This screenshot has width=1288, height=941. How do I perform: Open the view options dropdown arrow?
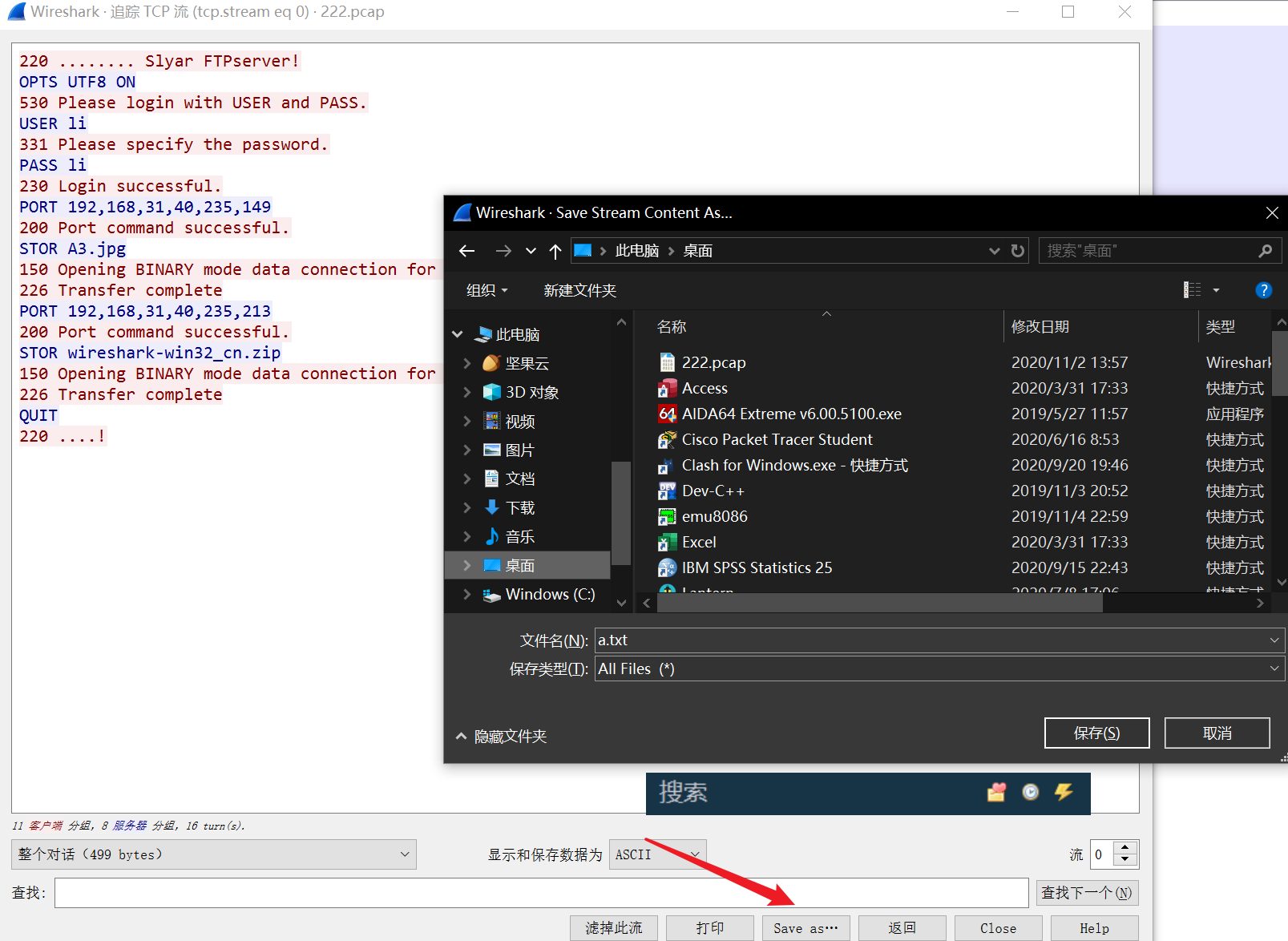tap(1216, 290)
